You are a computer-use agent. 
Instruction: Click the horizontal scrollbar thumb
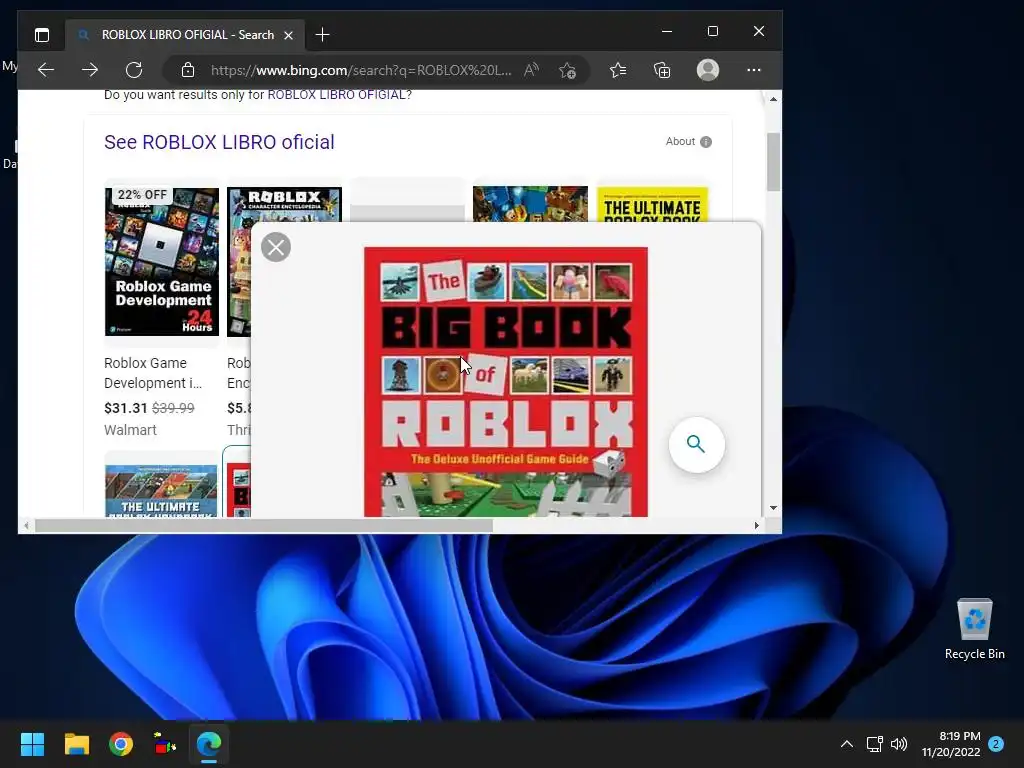264,525
